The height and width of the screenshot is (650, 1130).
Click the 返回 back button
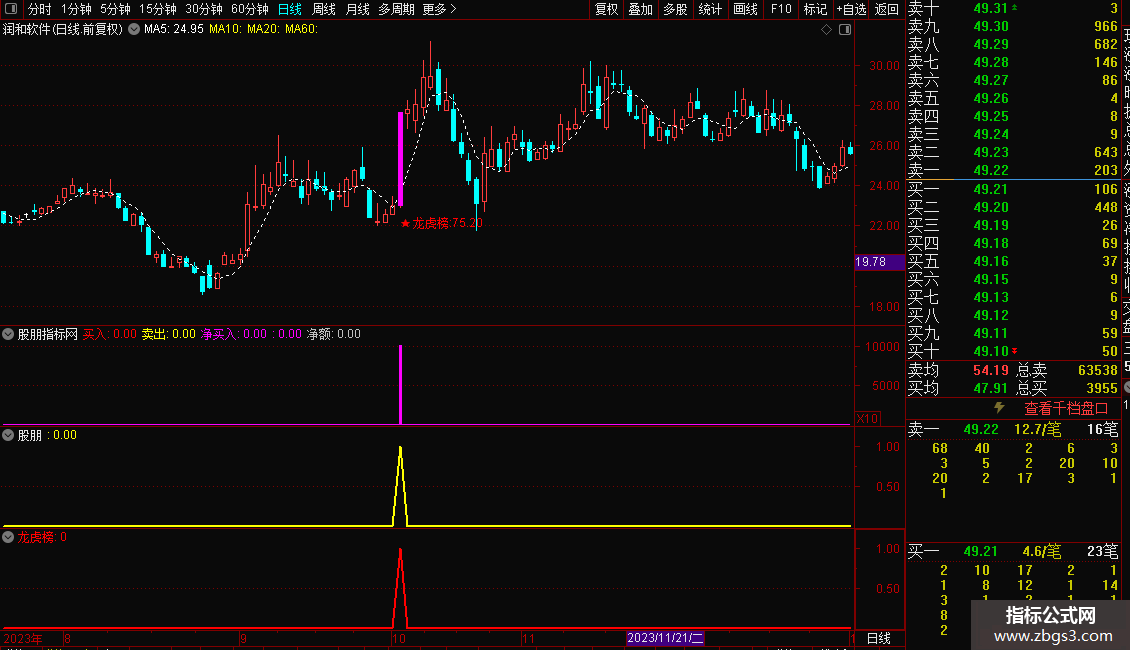click(x=886, y=9)
